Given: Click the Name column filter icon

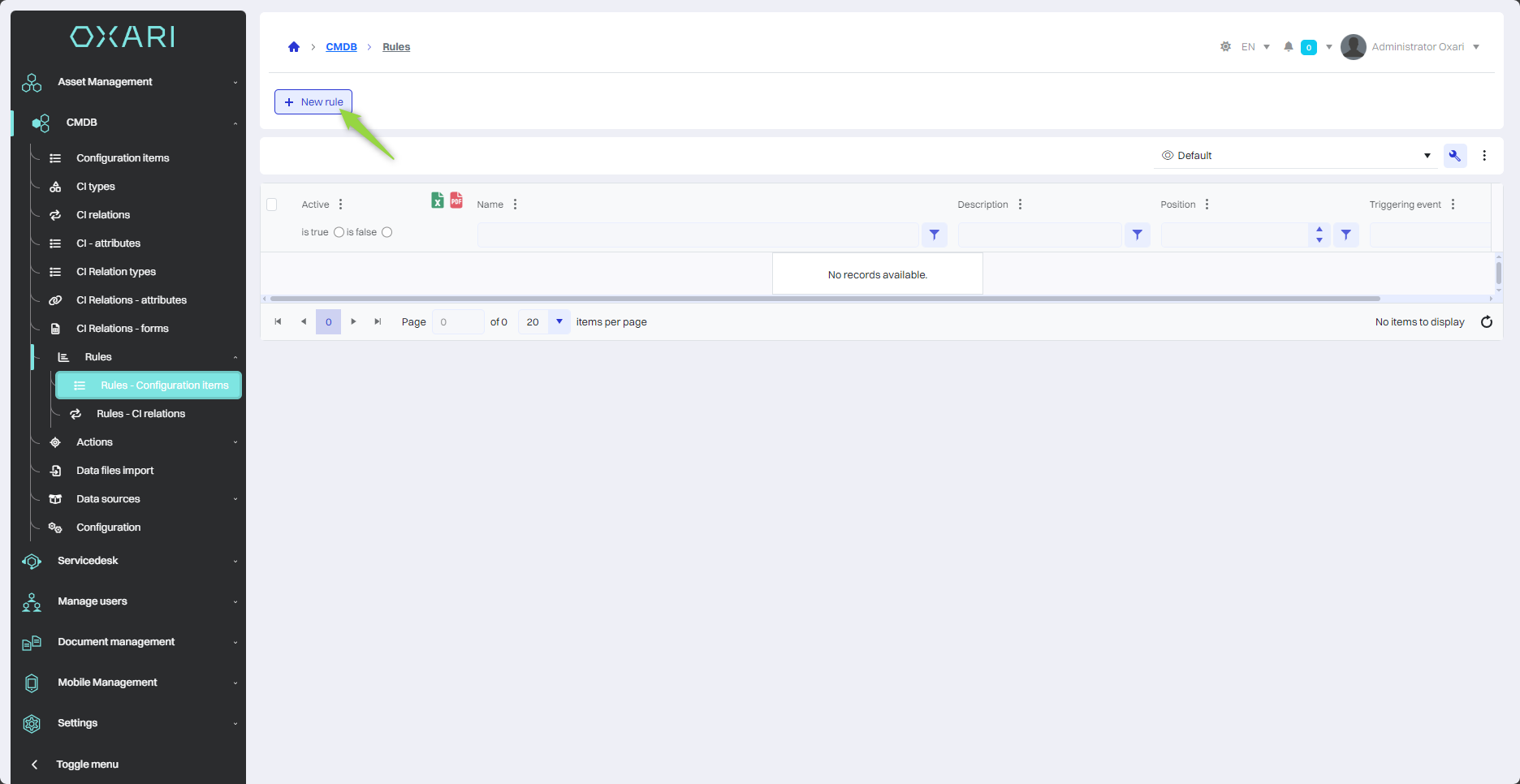Looking at the screenshot, I should tap(934, 235).
